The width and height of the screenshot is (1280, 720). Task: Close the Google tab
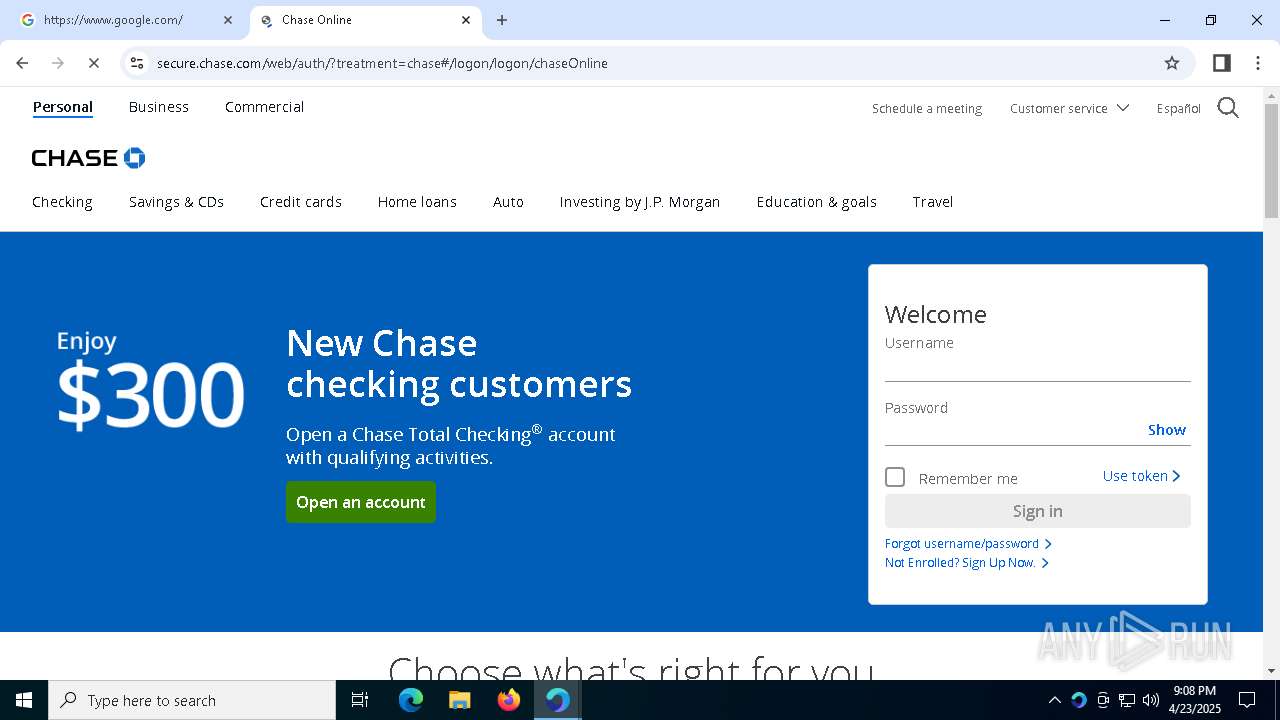(x=227, y=20)
